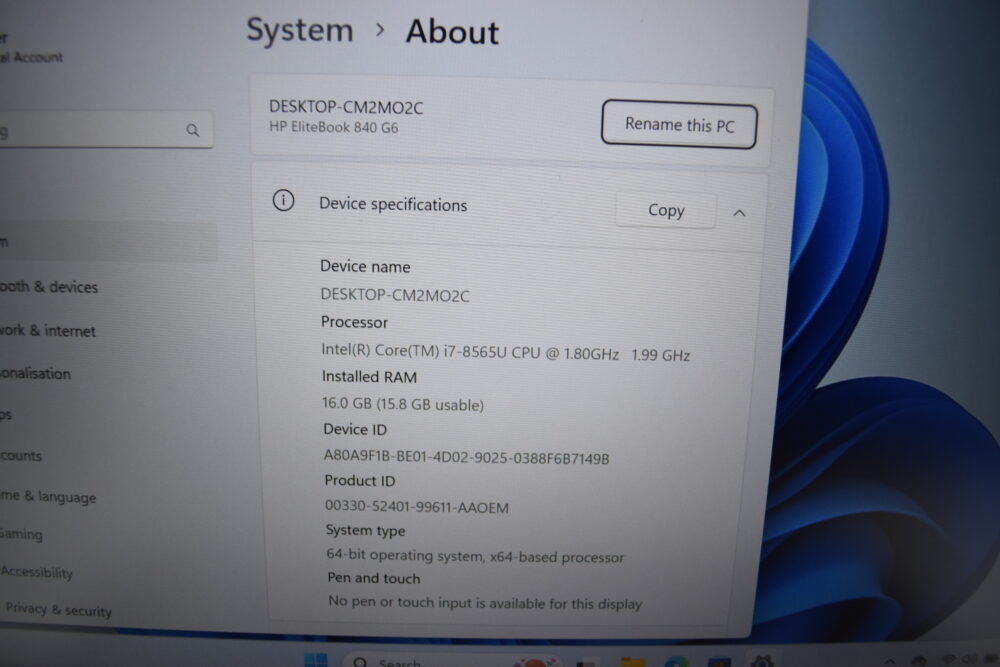
Task: Select the HP EliteBook 840 G6 model text
Action: point(334,127)
